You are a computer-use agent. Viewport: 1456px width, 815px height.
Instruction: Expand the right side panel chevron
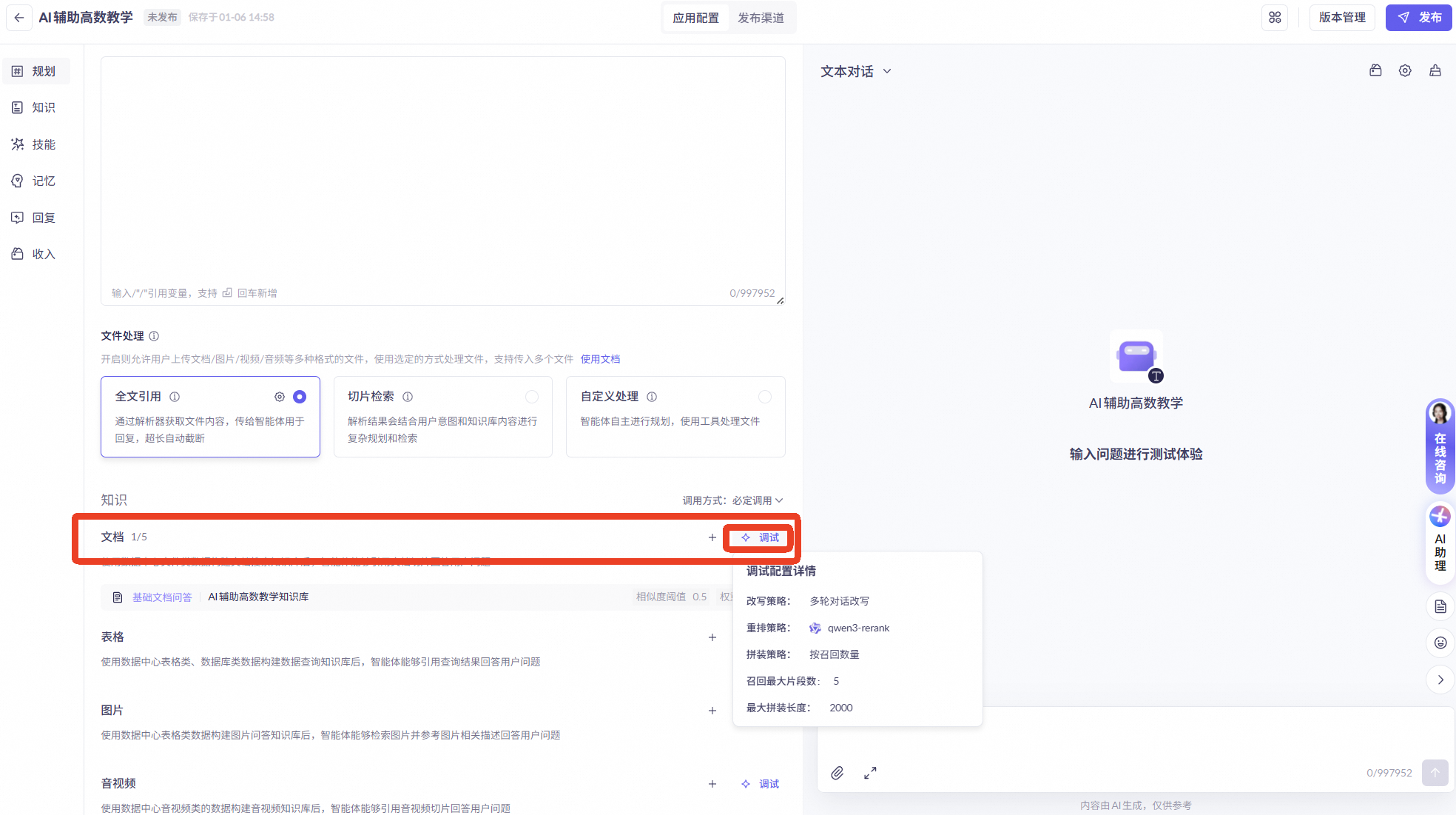[1440, 680]
